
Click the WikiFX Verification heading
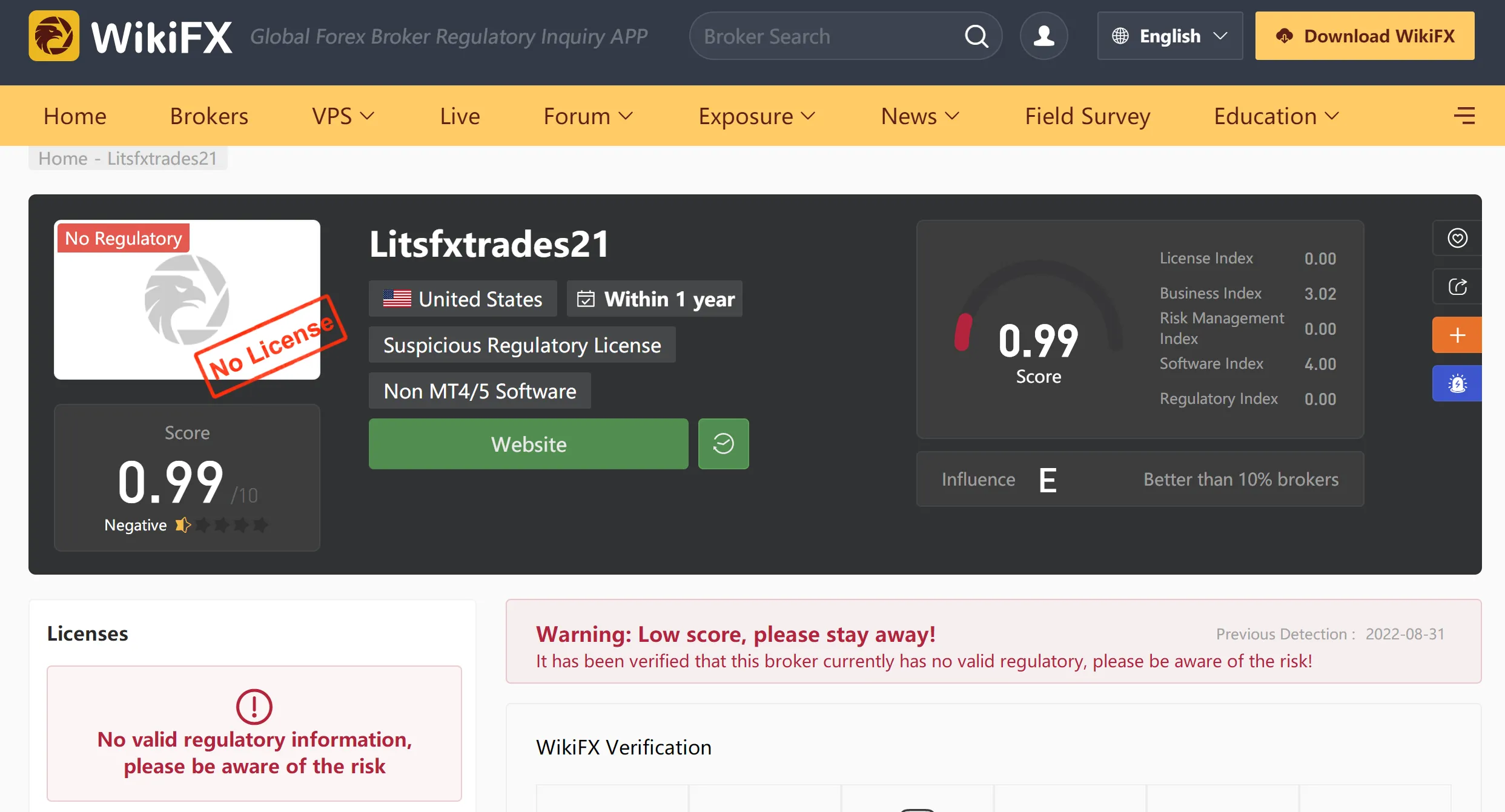click(624, 747)
